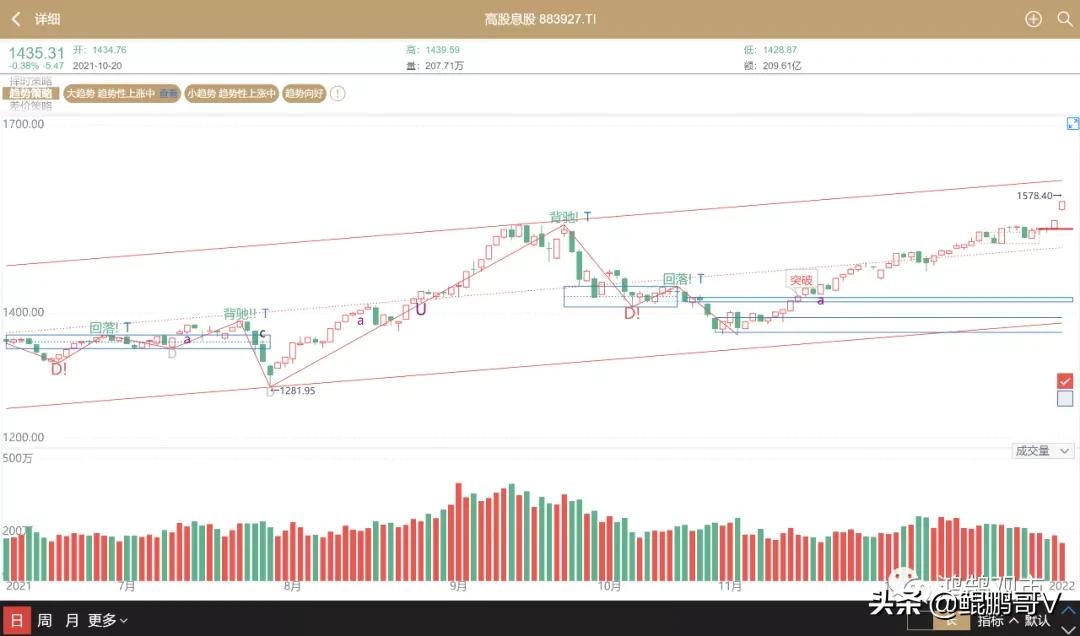Tap the back arrow next to 详细

point(16,19)
